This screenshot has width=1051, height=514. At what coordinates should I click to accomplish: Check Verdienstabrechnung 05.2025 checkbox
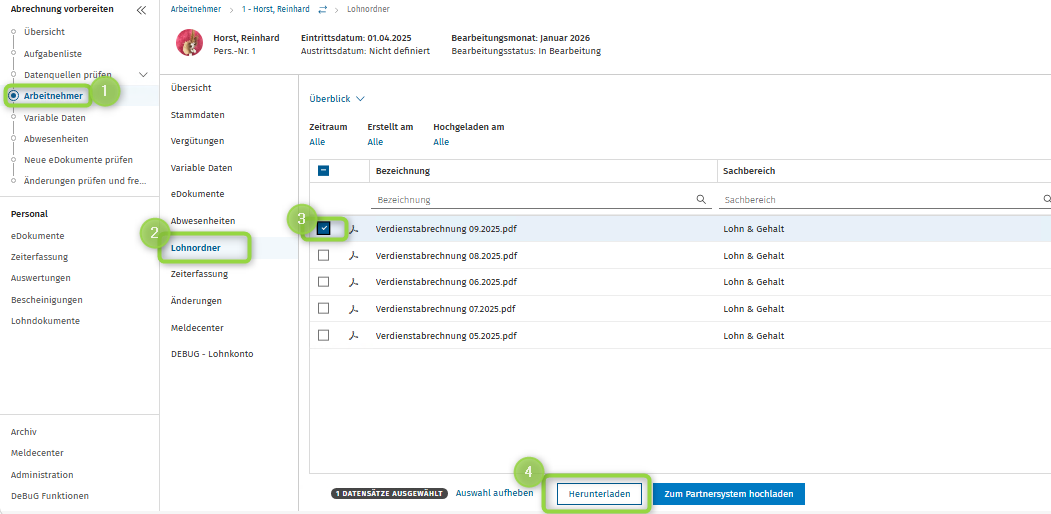tap(324, 335)
